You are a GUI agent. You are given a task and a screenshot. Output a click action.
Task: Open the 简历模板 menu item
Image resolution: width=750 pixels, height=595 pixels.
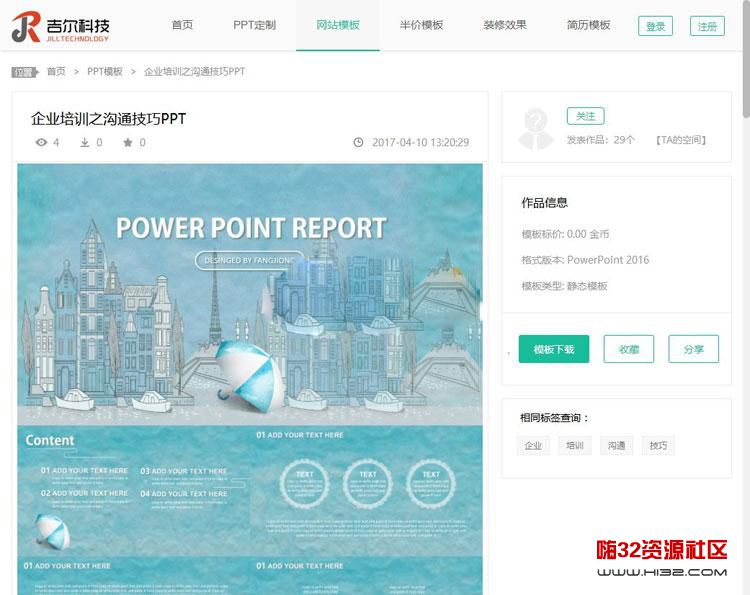click(588, 25)
